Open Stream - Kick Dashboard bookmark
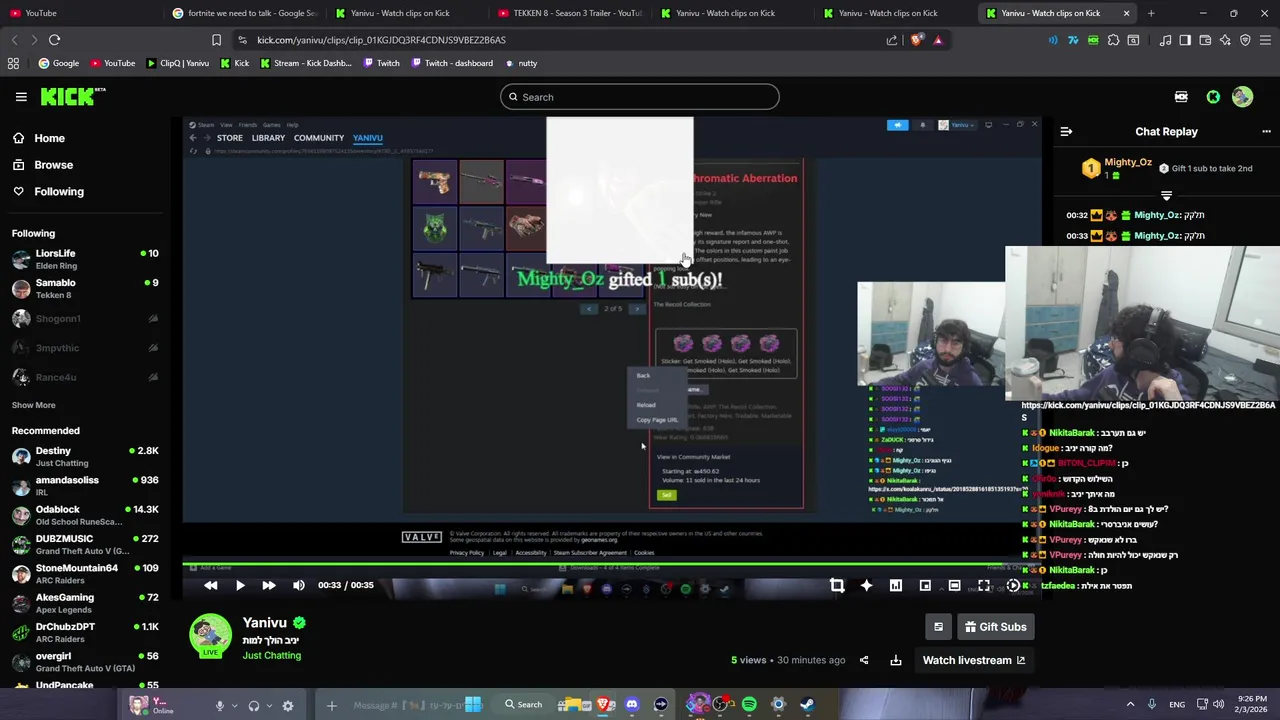Image resolution: width=1280 pixels, height=720 pixels. pos(305,63)
